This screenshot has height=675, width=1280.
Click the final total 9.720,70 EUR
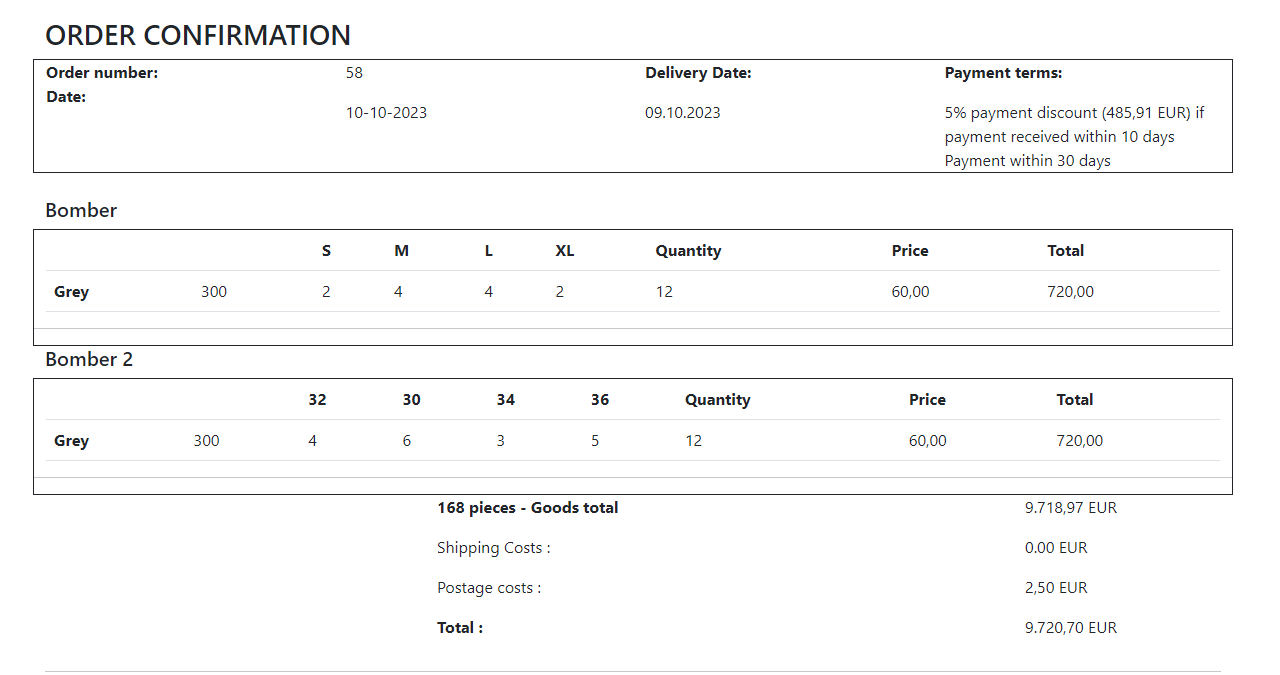tap(1070, 628)
